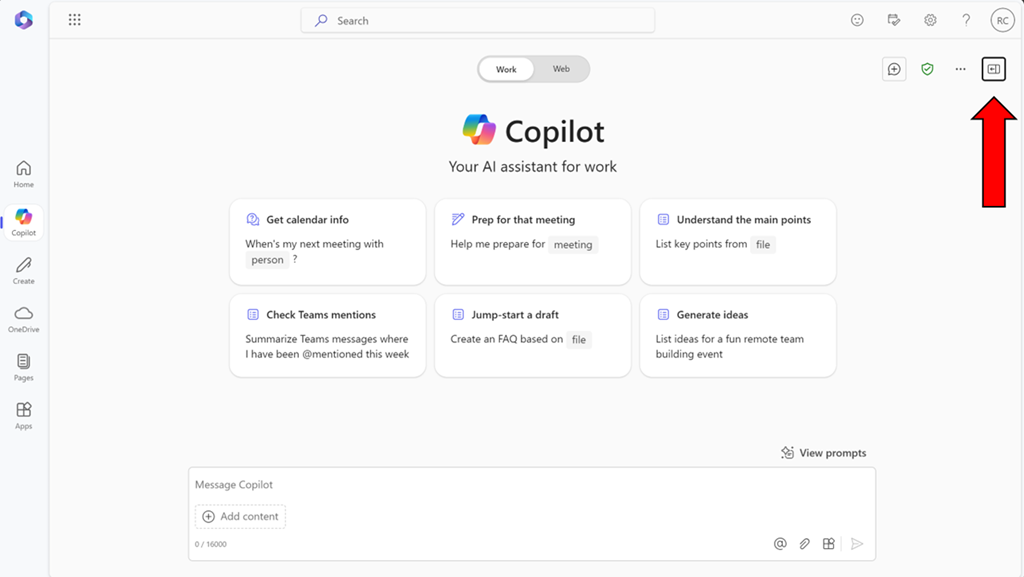The width and height of the screenshot is (1024, 577).
Task: Open the app launcher waffle grid
Action: pyautogui.click(x=75, y=20)
